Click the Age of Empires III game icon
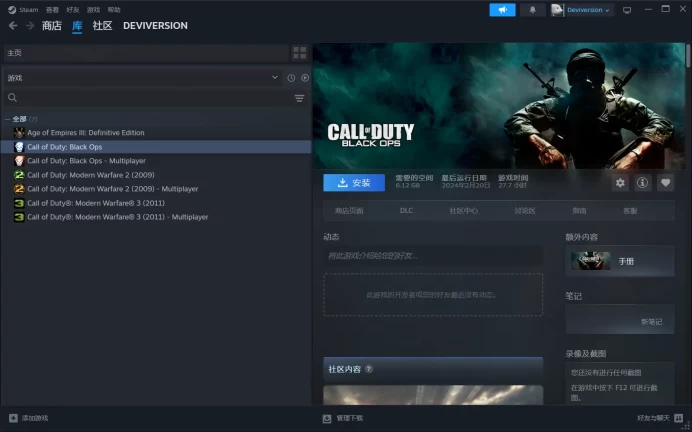This screenshot has width=692, height=432. (x=19, y=133)
